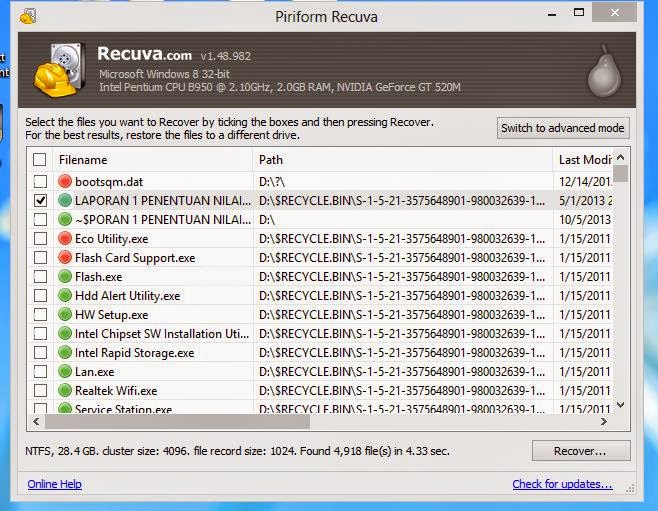The height and width of the screenshot is (511, 658).
Task: Click green status dot of Intel Rapid Storage.exe
Action: [65, 352]
